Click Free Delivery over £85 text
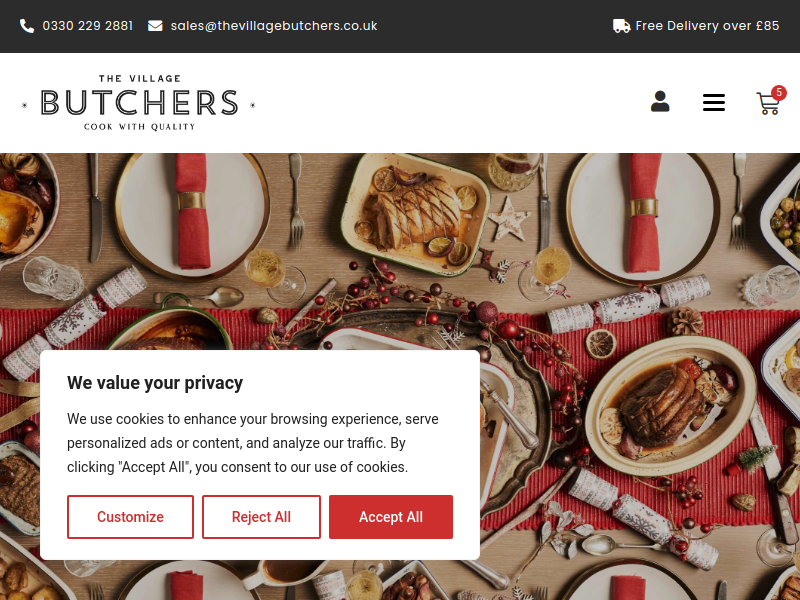The width and height of the screenshot is (800, 600). pyautogui.click(x=707, y=26)
